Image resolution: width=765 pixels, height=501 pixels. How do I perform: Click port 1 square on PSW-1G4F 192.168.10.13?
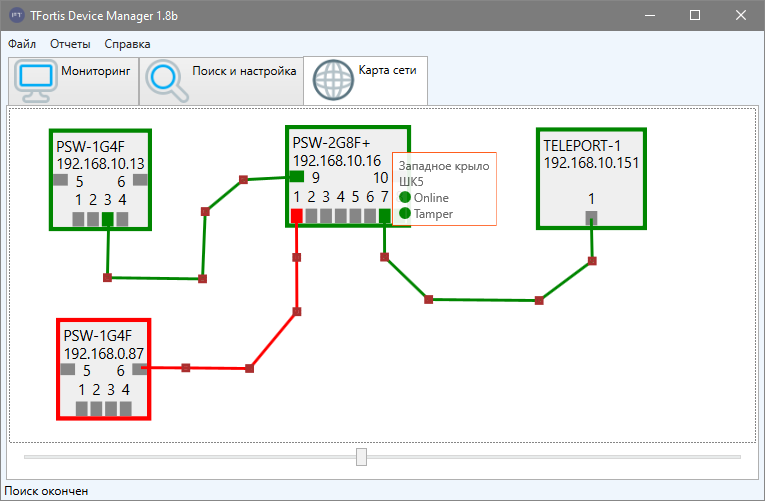(78, 219)
